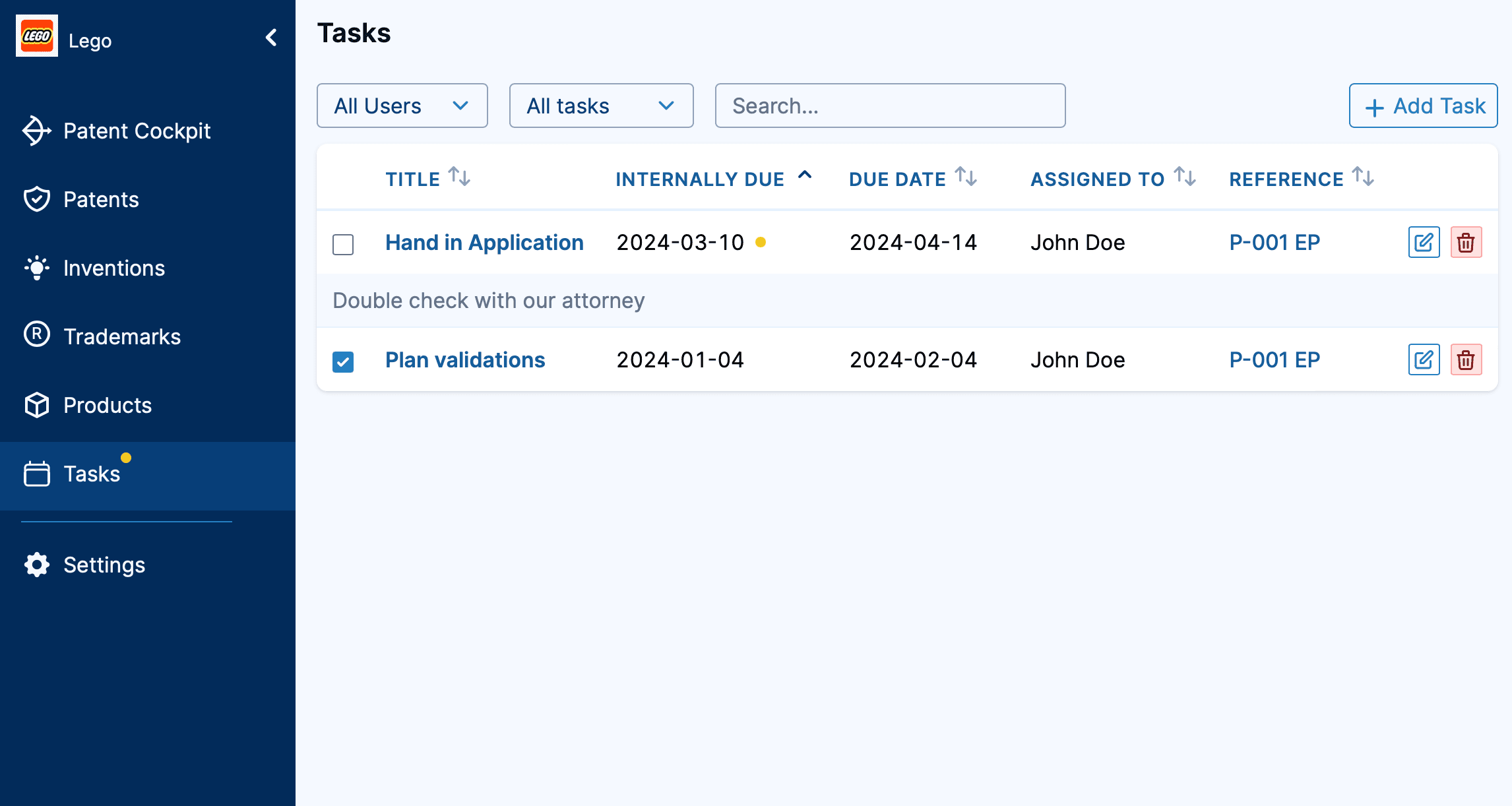
Task: Delete the Plan validations task
Action: (1466, 359)
